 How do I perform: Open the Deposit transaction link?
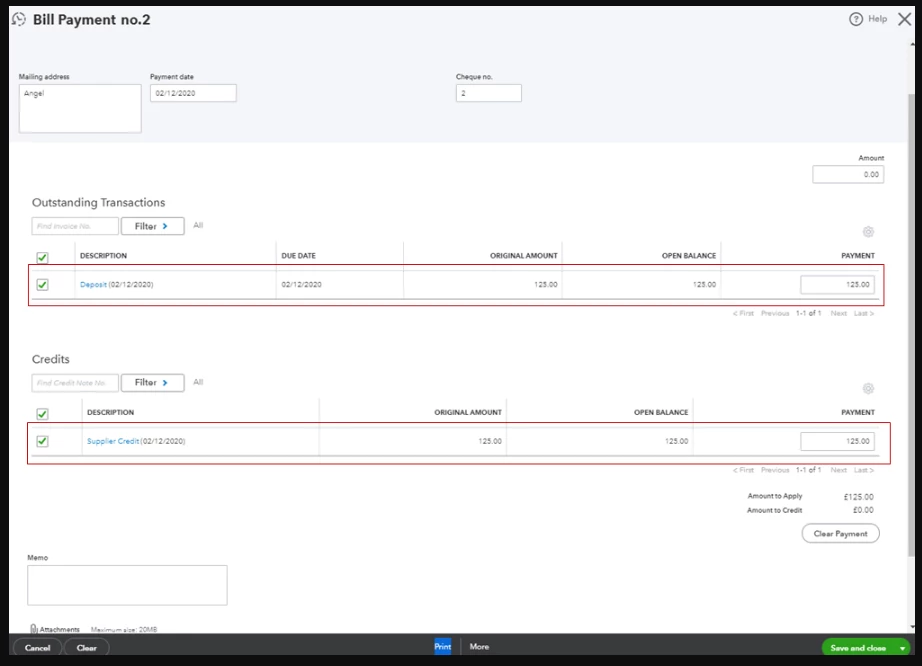coord(93,285)
